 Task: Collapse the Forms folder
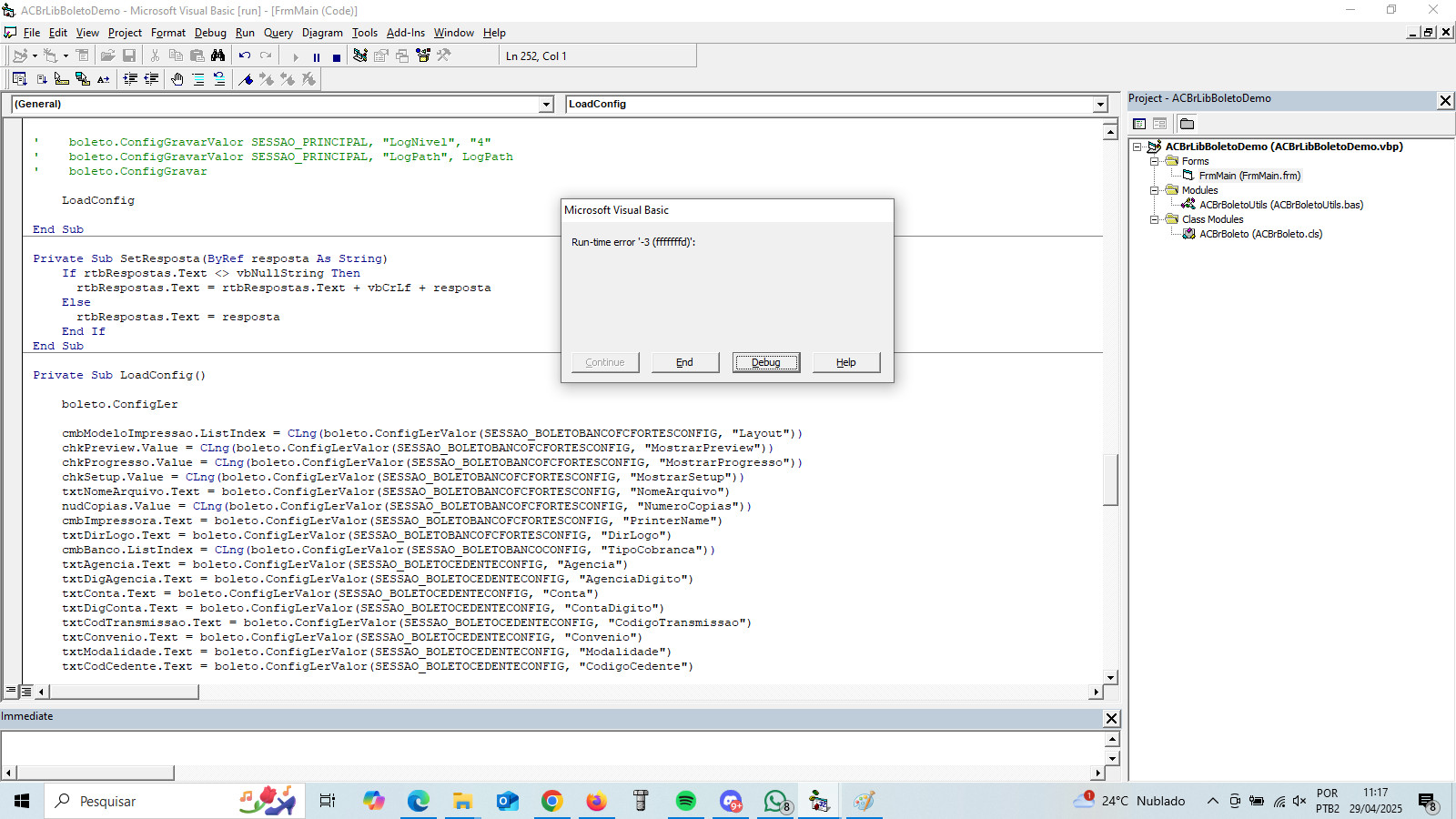[x=1154, y=161]
